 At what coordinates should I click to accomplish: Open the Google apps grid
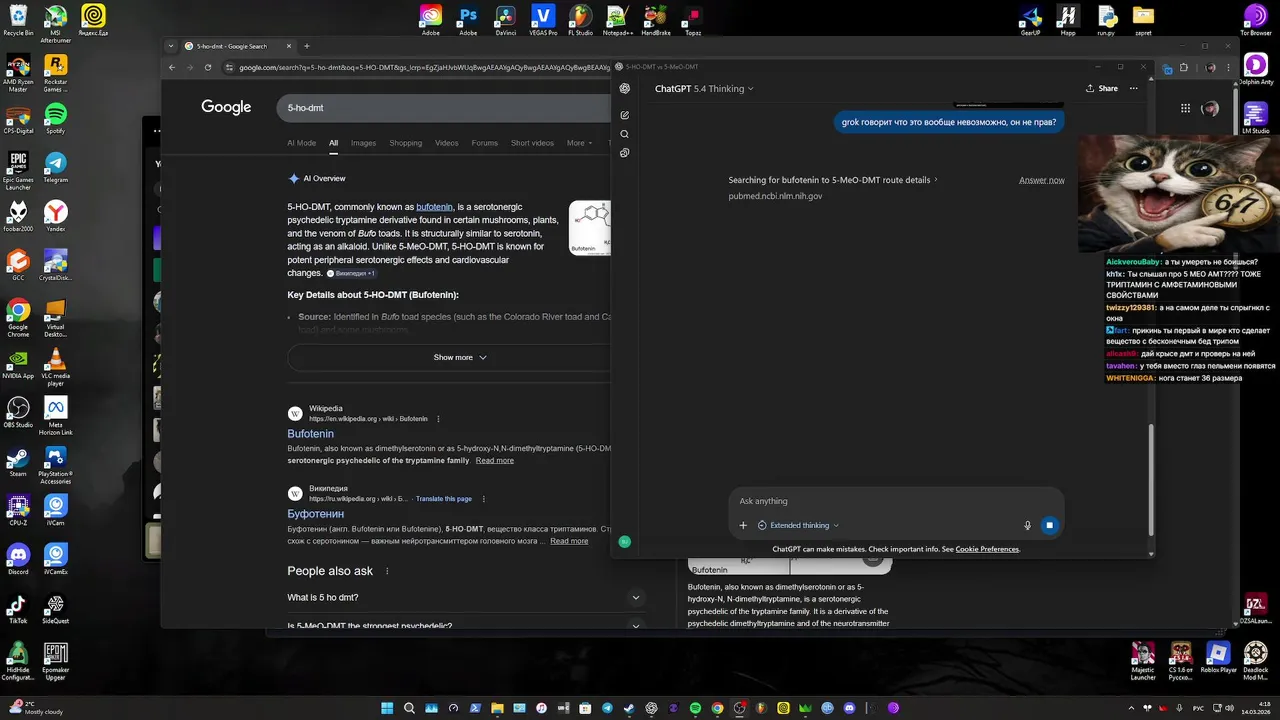pos(1185,108)
